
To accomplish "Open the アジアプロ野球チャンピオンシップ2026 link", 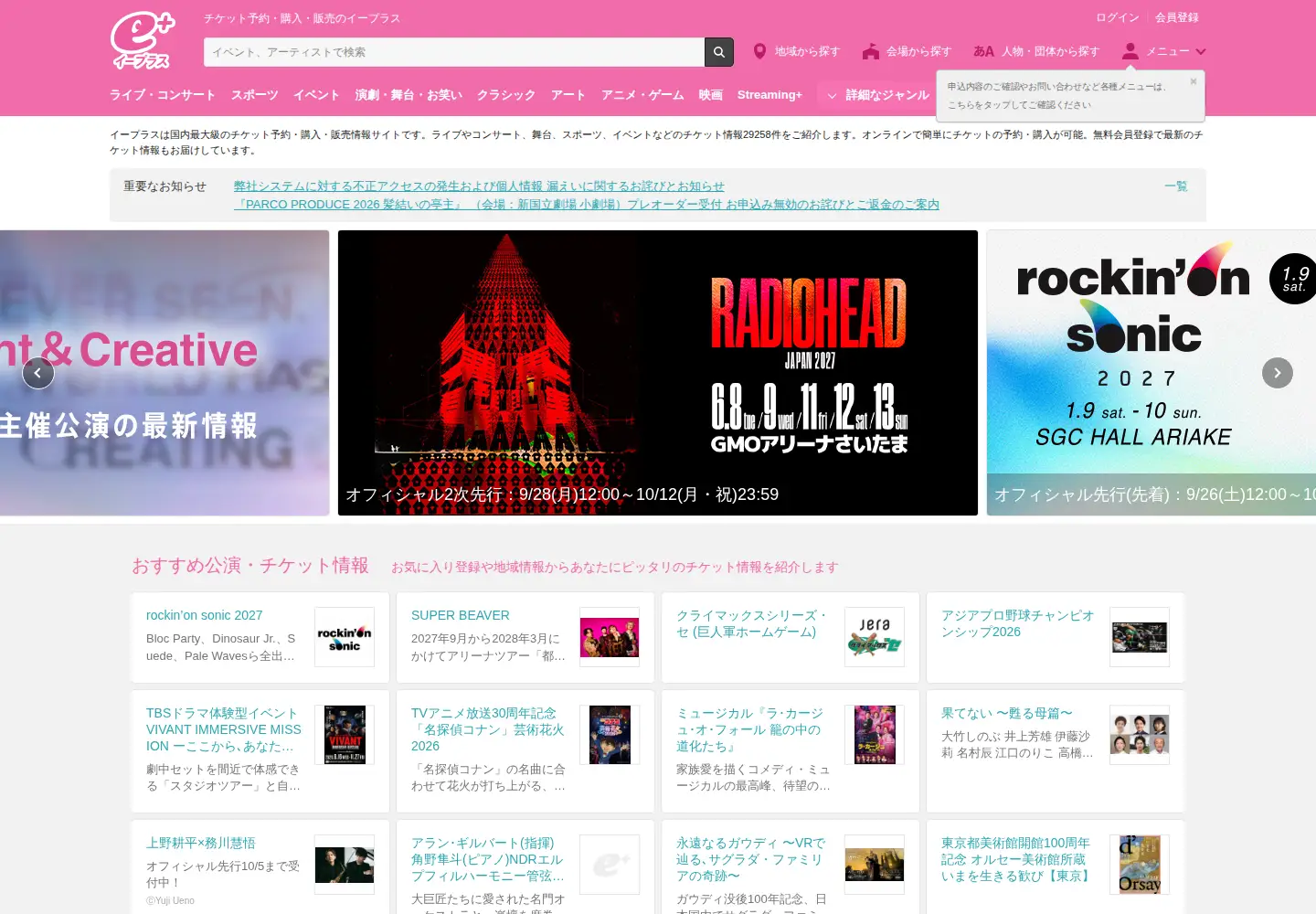I will coord(1017,623).
